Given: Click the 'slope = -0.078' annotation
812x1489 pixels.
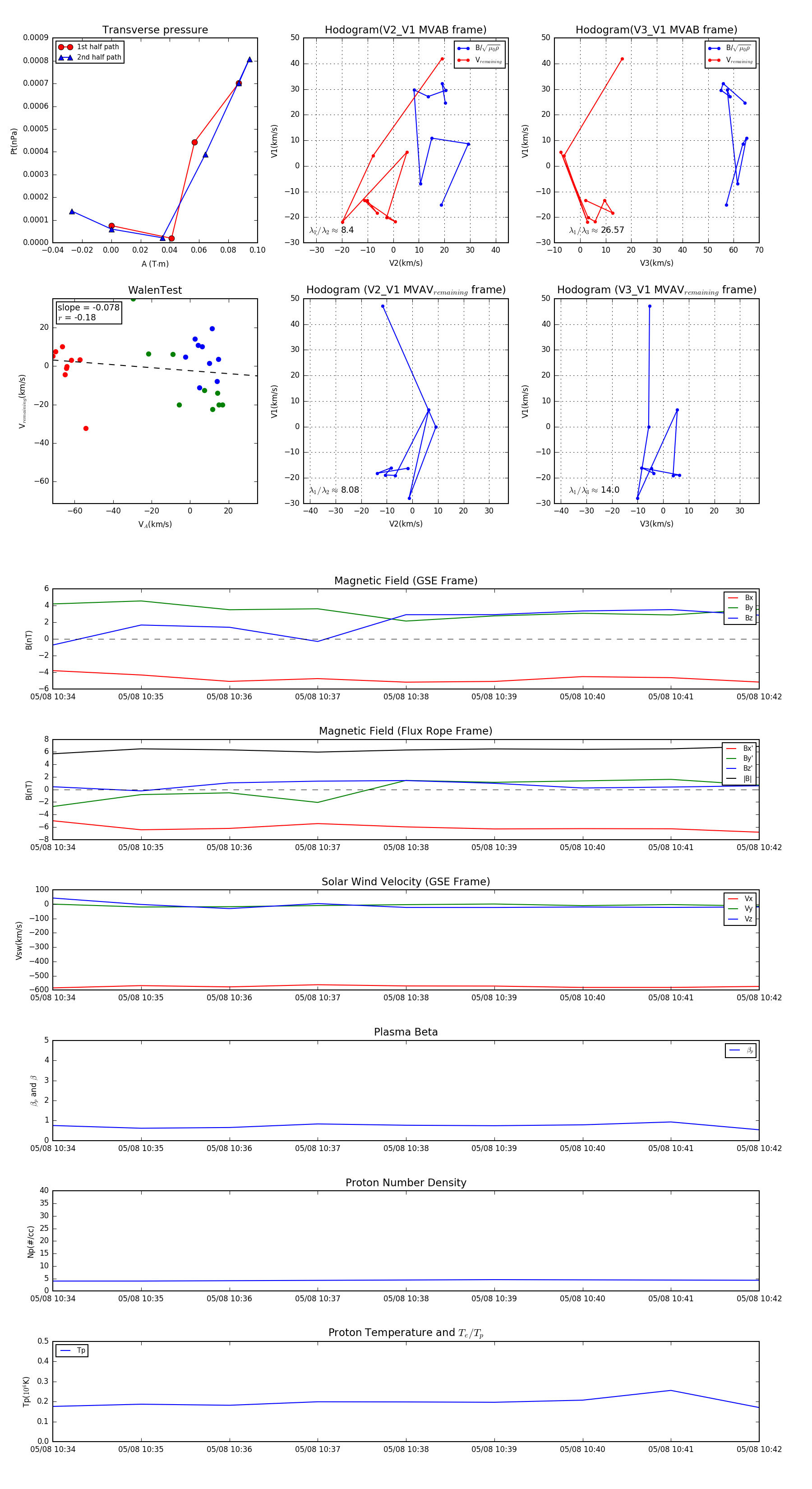Looking at the screenshot, I should 88,308.
